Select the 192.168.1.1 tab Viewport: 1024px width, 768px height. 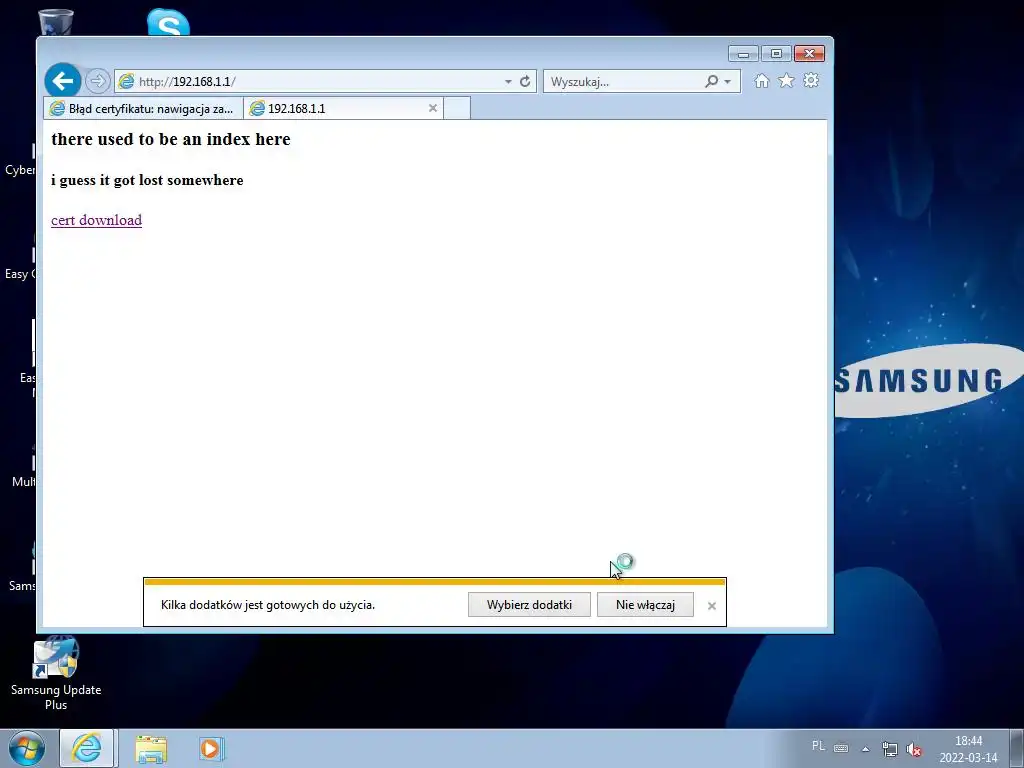click(x=344, y=108)
